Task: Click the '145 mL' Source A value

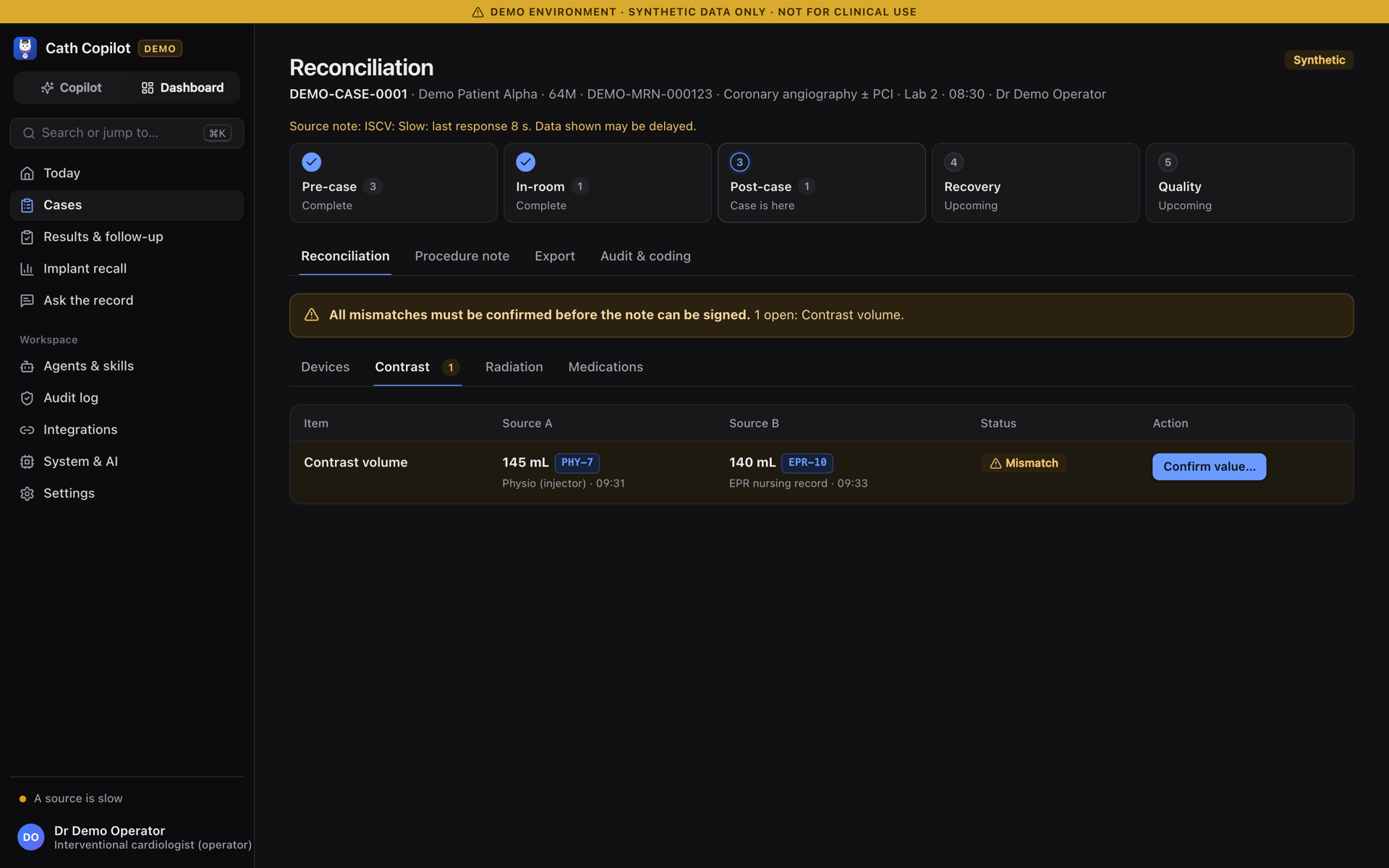Action: (525, 462)
